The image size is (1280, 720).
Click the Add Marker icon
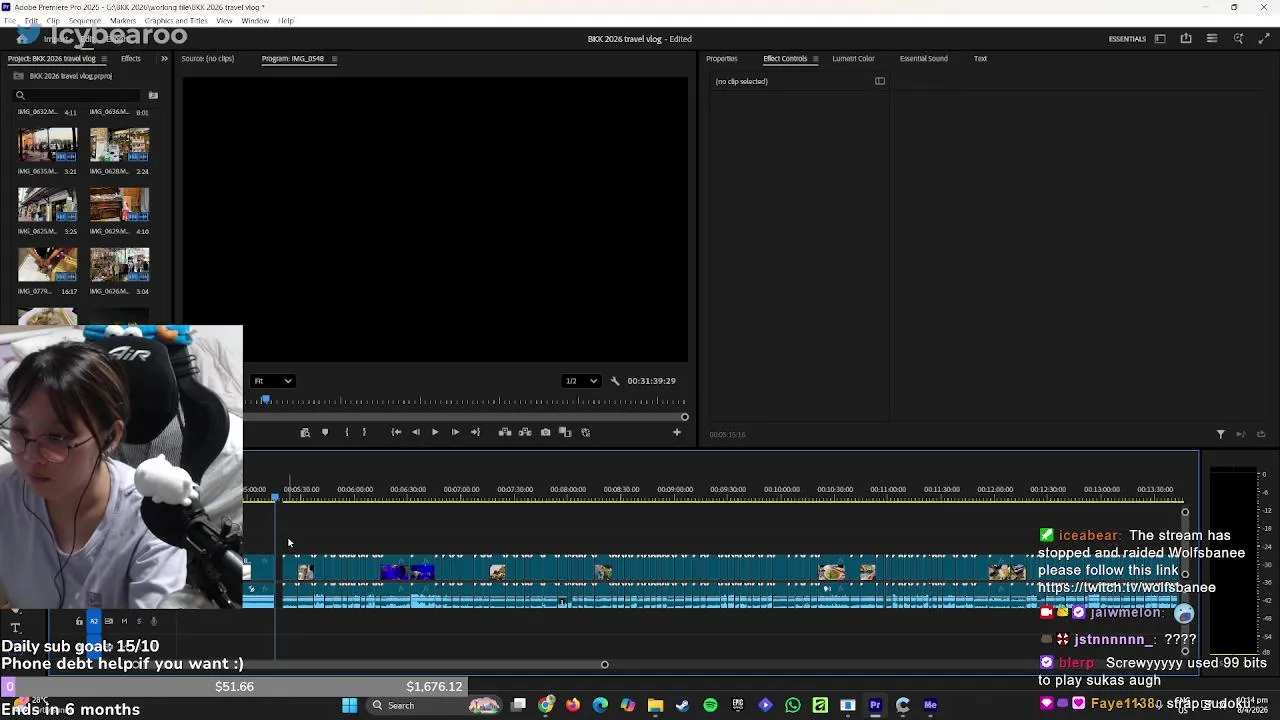coord(325,432)
